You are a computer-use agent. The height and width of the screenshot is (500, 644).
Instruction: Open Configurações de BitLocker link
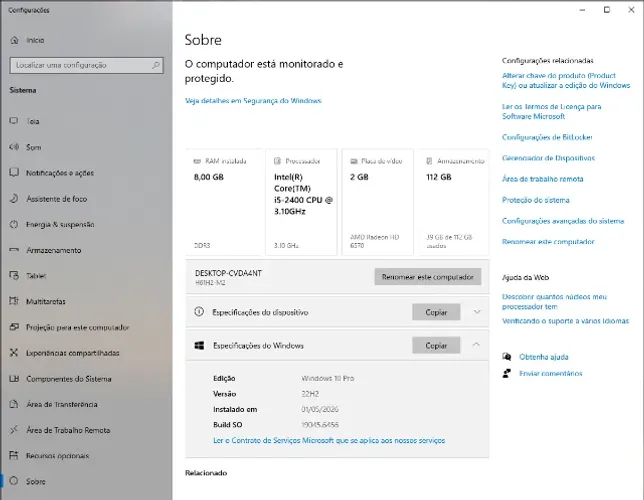pos(547,137)
